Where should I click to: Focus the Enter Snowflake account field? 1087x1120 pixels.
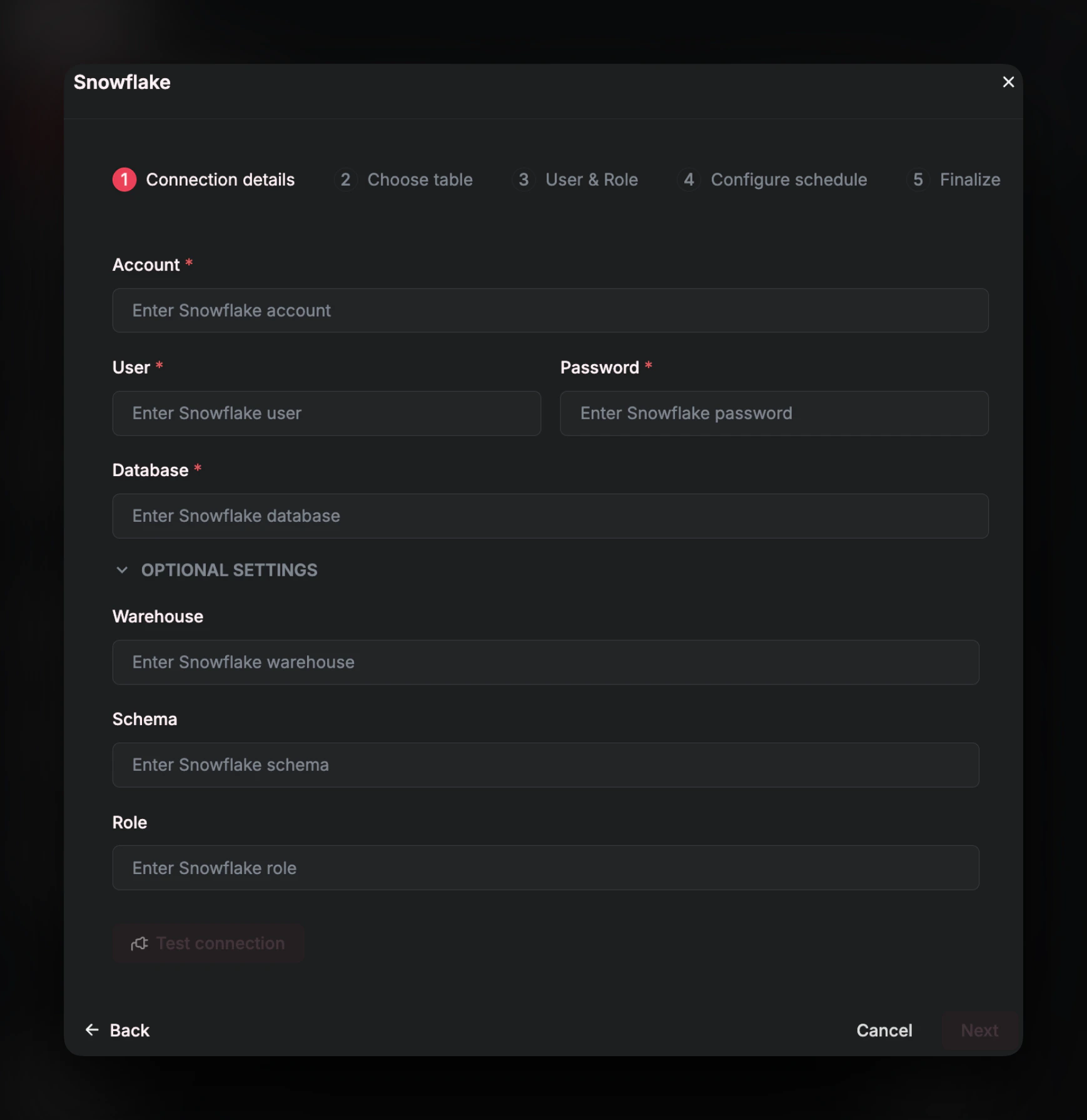click(x=550, y=310)
